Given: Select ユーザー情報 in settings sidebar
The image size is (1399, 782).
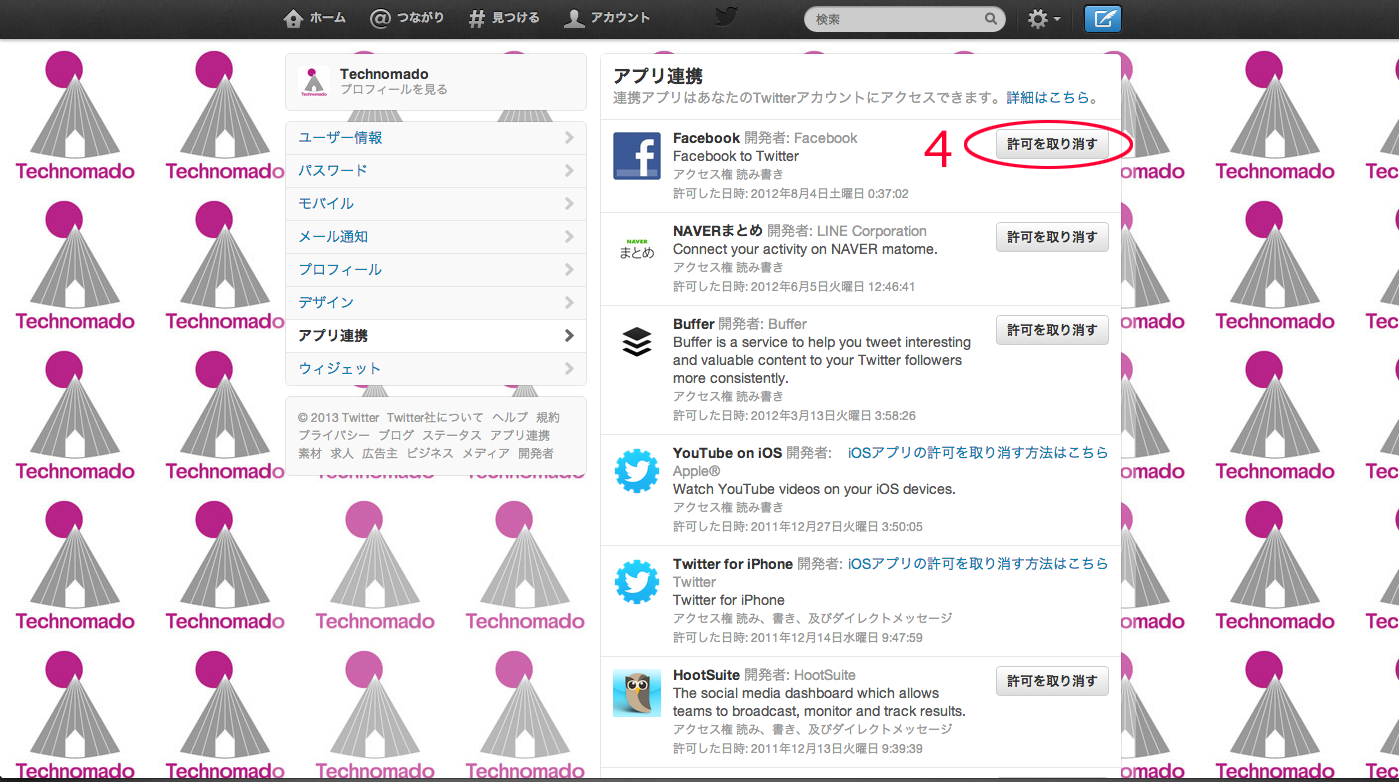Looking at the screenshot, I should click(x=436, y=138).
